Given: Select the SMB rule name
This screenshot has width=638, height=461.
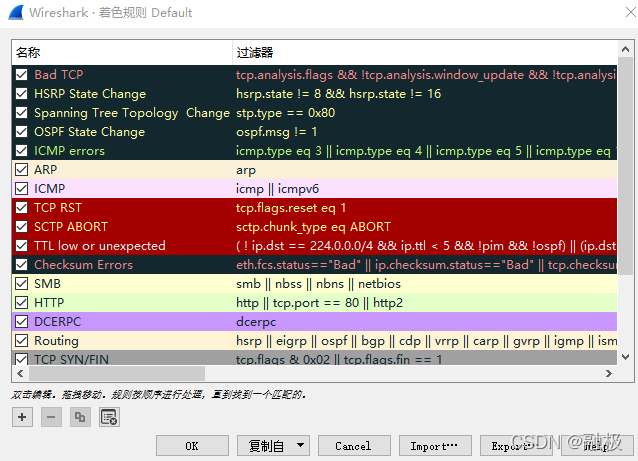Looking at the screenshot, I should (47, 284).
